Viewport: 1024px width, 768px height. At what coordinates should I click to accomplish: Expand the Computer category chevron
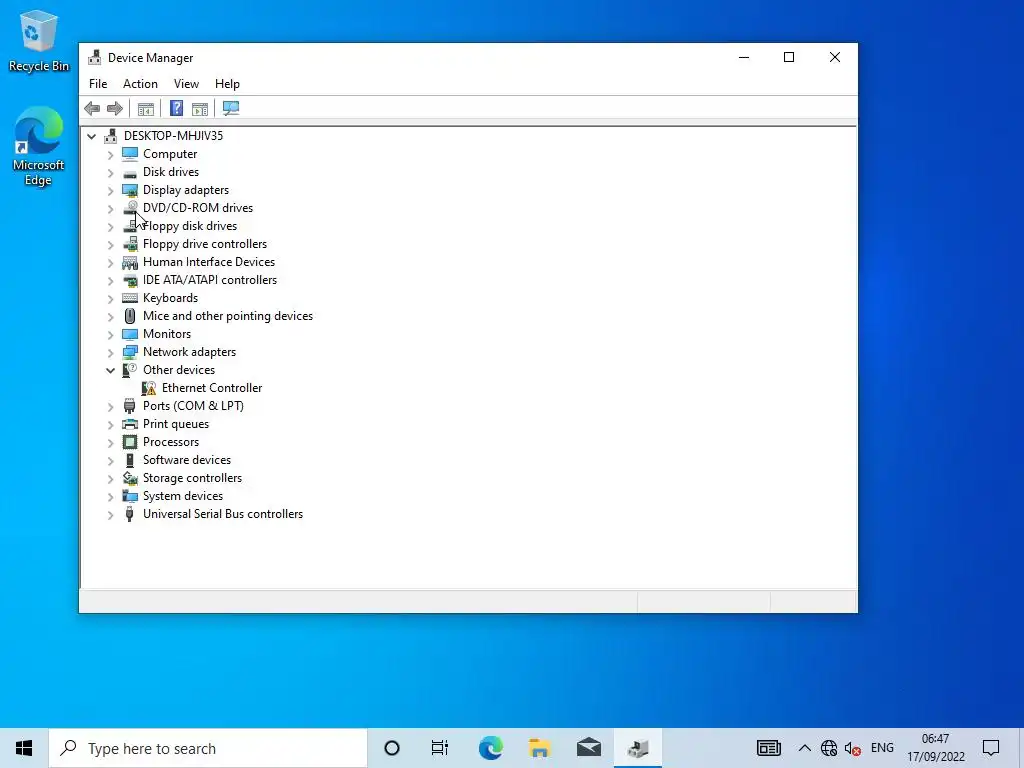110,155
